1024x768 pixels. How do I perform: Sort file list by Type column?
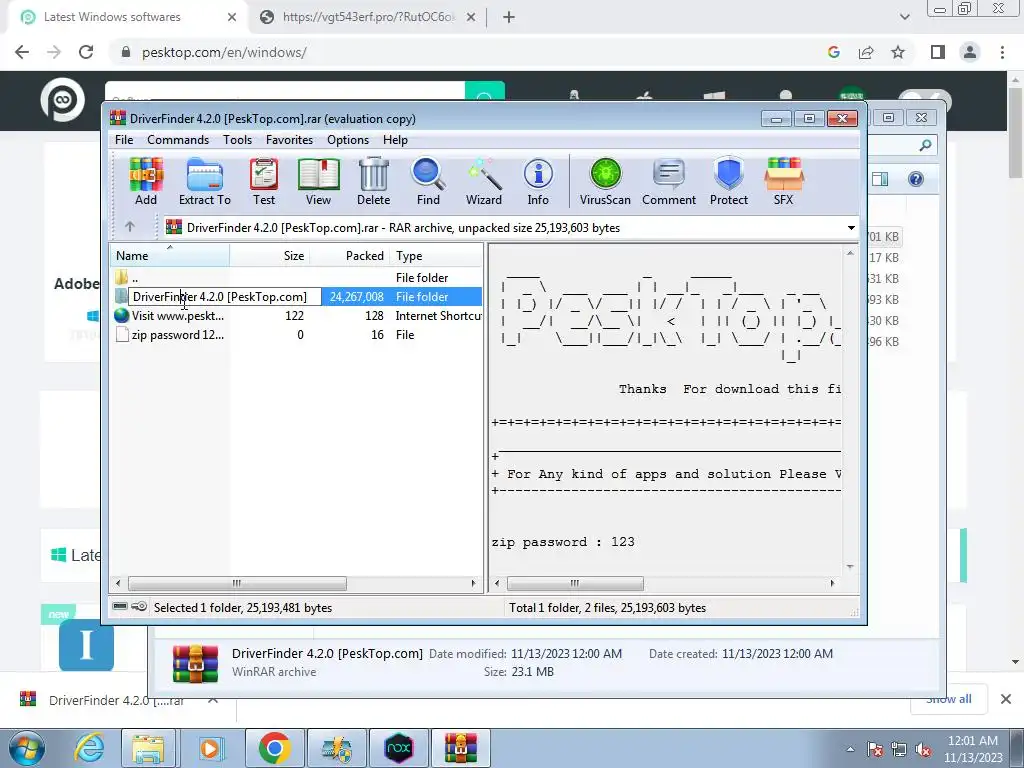pyautogui.click(x=436, y=255)
